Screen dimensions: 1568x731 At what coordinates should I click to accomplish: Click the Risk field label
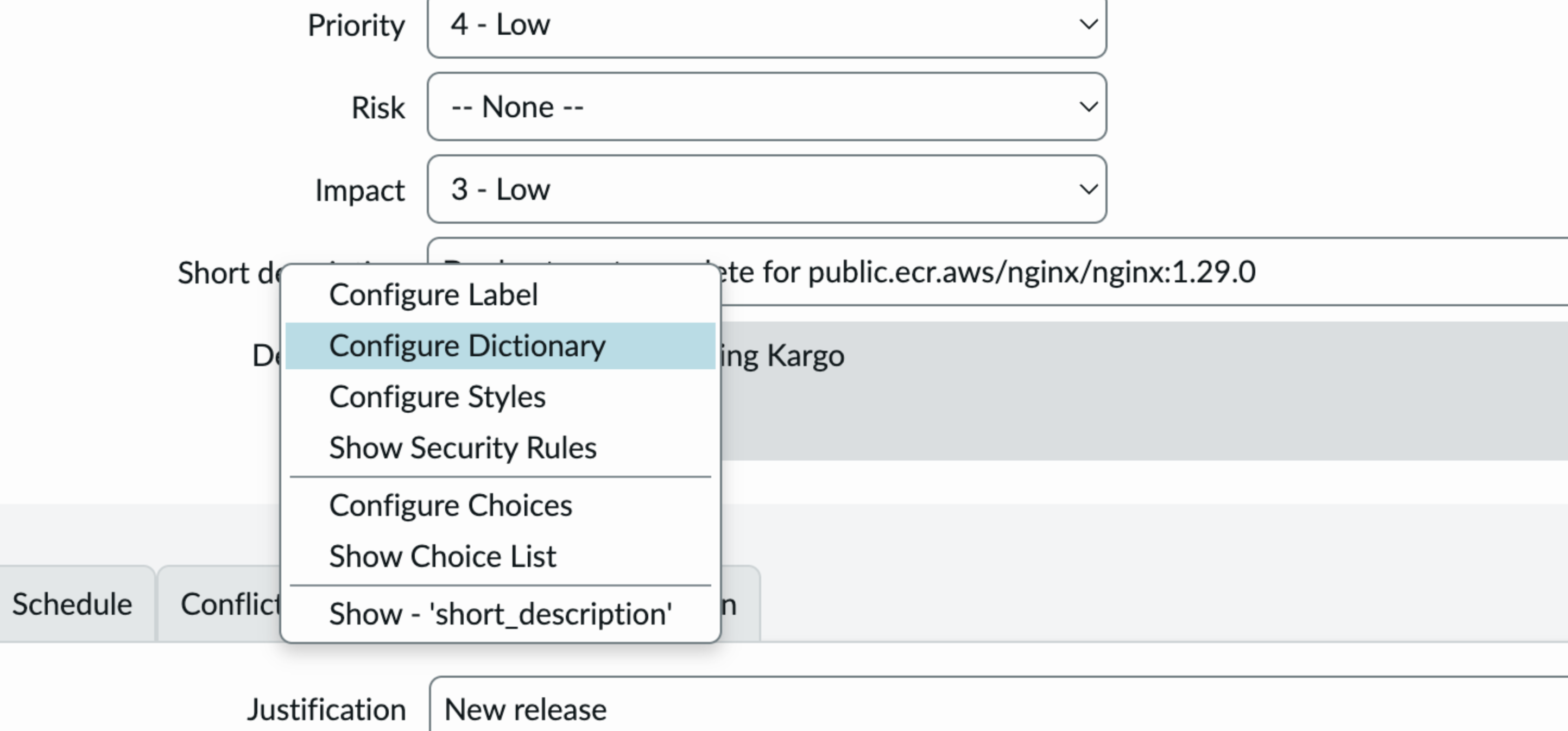[x=377, y=108]
